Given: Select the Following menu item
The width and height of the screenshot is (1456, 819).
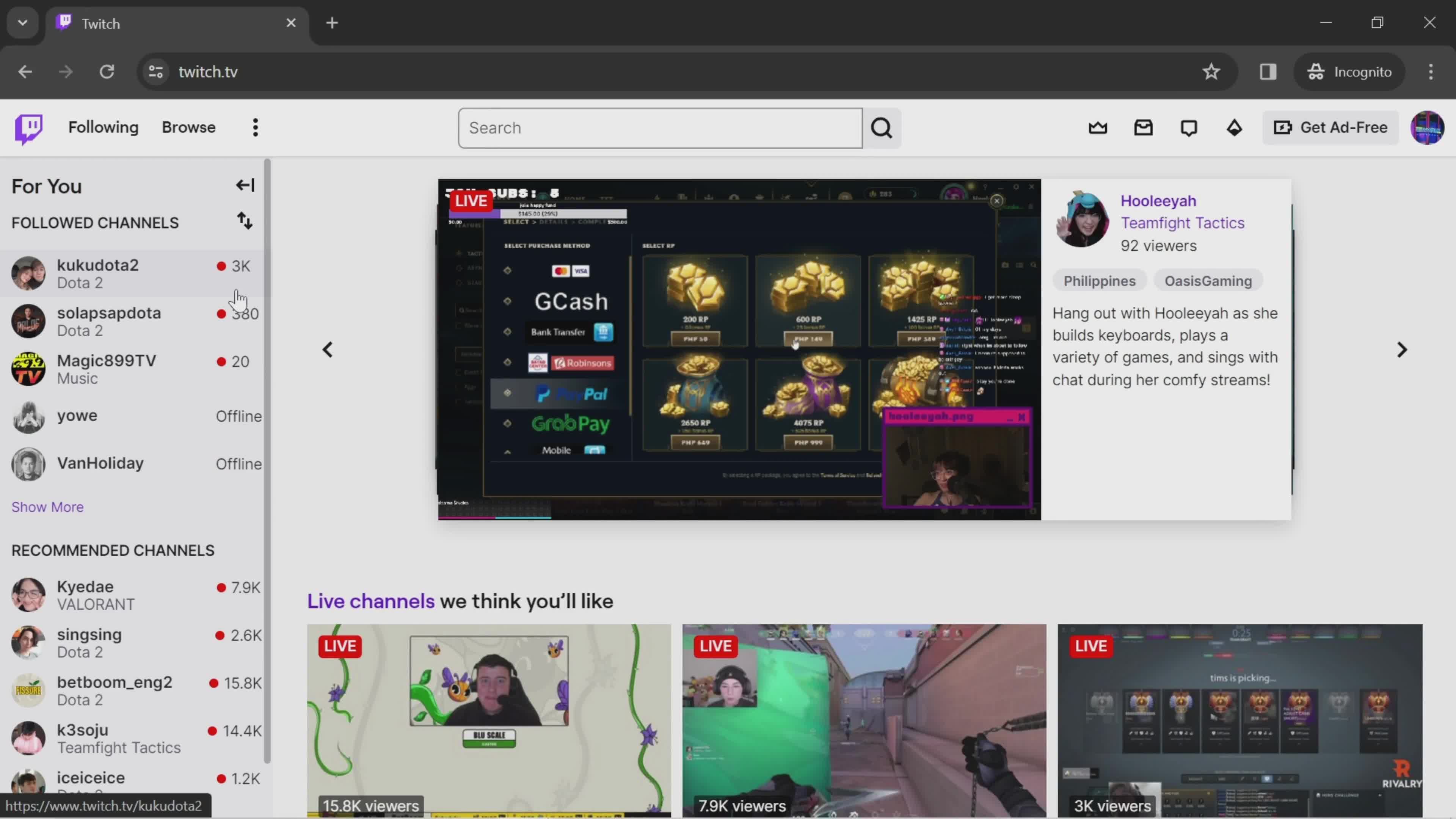Looking at the screenshot, I should click(103, 127).
